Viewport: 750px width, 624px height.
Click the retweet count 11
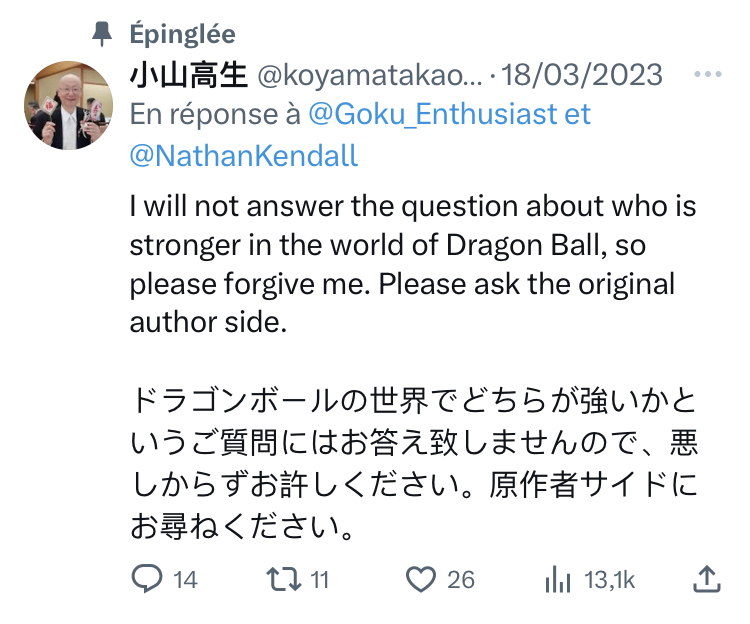pos(319,579)
